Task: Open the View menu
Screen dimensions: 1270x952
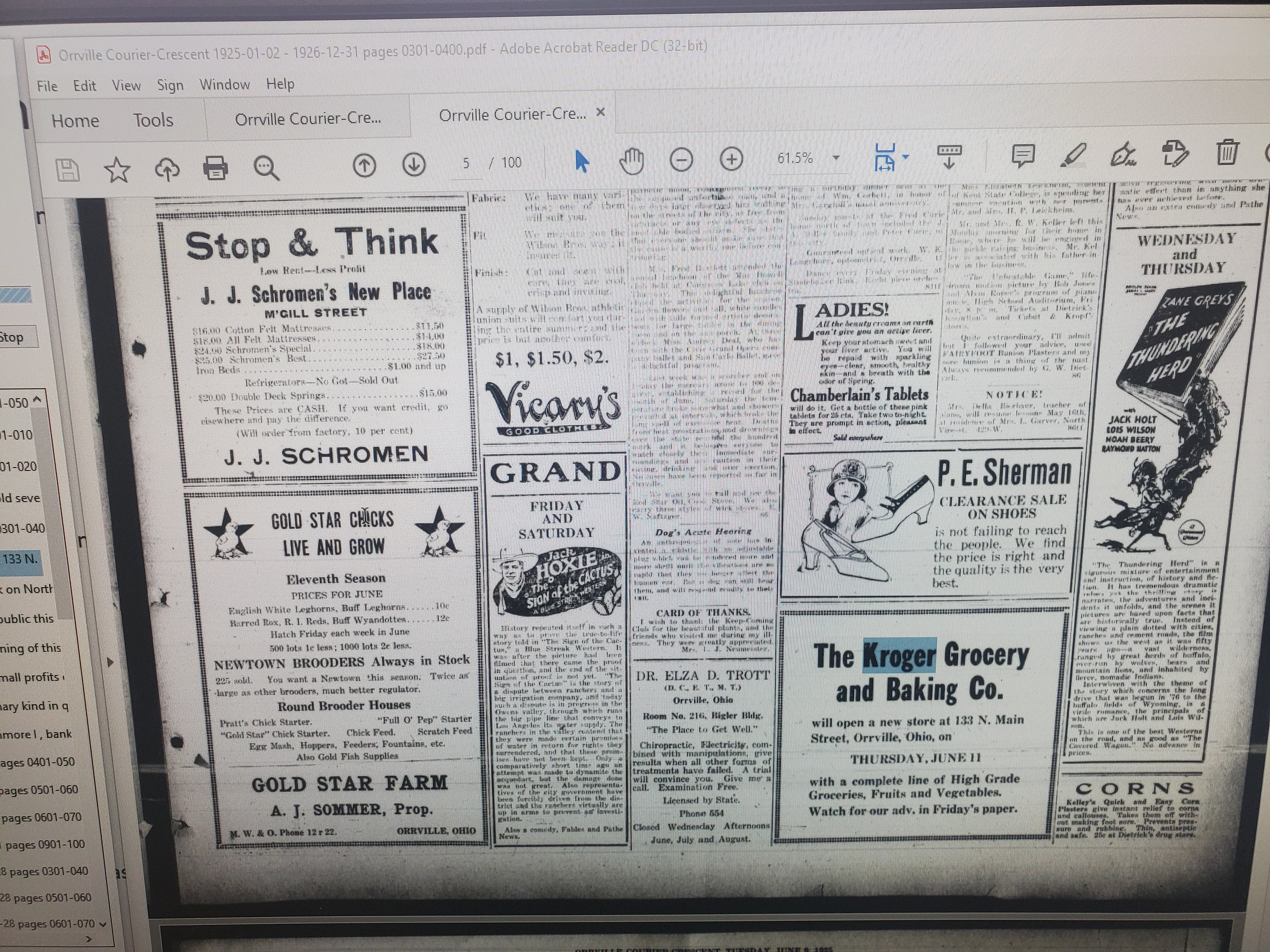Action: [126, 86]
